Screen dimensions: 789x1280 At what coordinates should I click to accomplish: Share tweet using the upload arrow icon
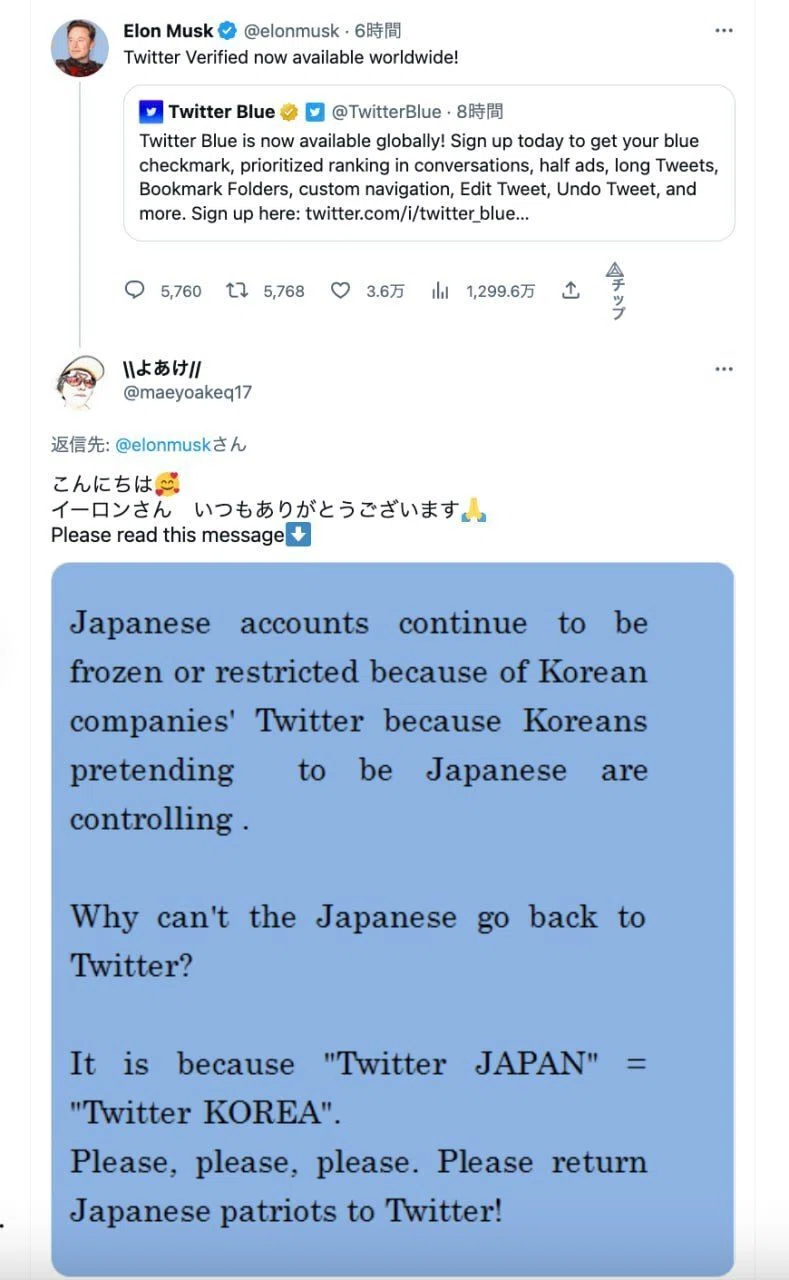pos(571,290)
